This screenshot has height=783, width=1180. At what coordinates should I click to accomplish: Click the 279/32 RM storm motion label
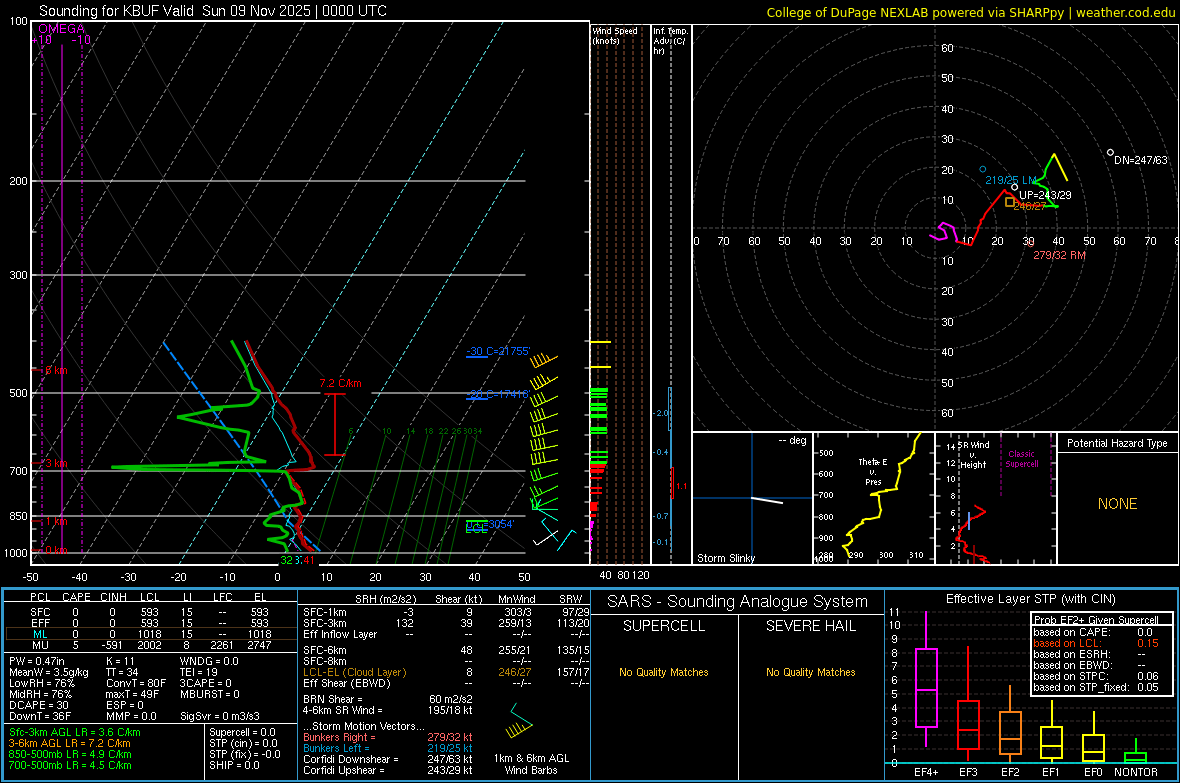tap(1060, 255)
